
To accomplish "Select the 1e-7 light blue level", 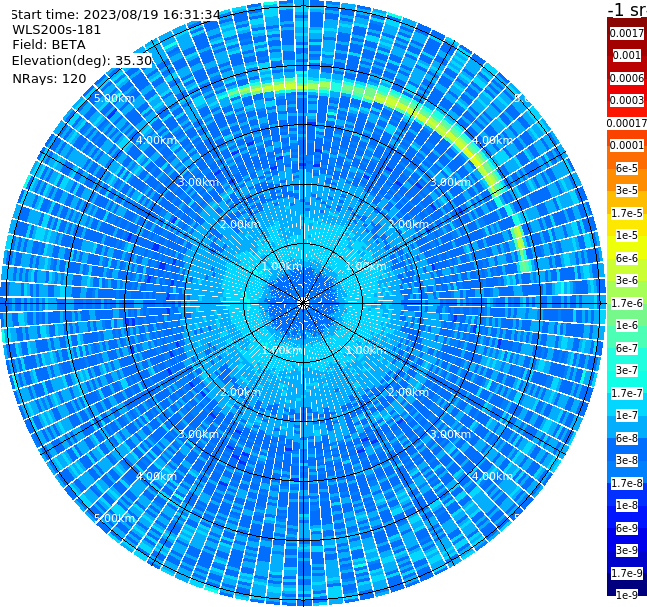I will [626, 415].
